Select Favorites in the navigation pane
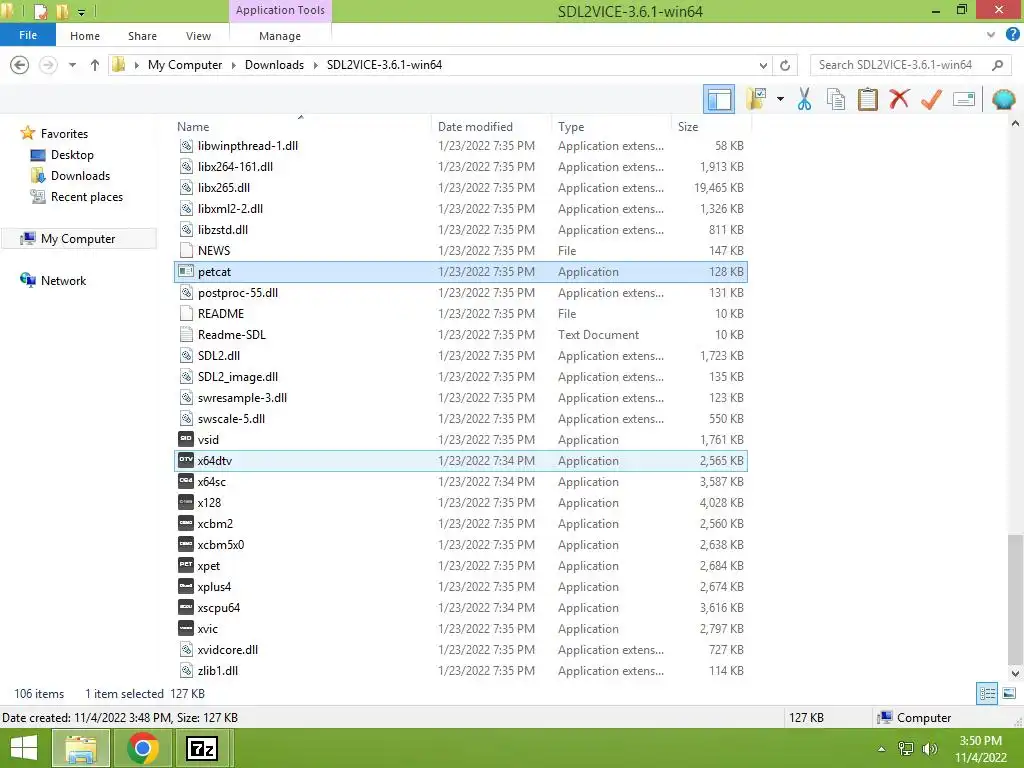 64,133
